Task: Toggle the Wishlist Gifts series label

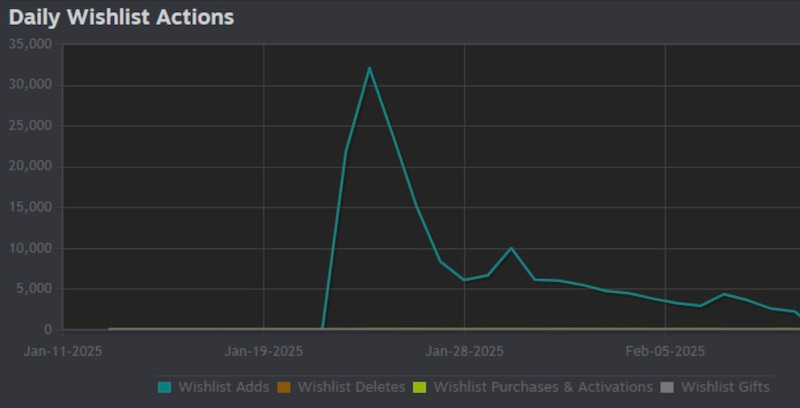Action: 726,387
